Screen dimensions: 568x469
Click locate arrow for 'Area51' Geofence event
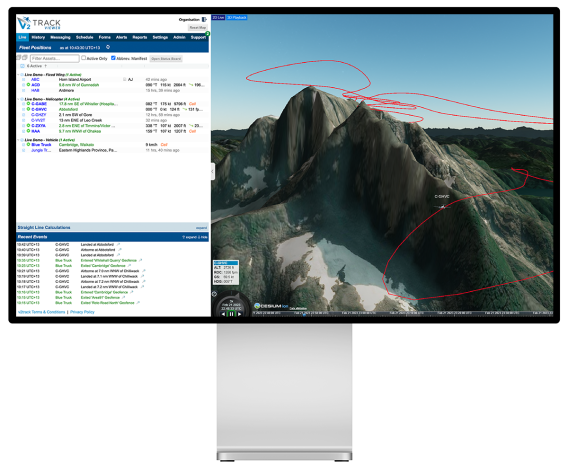tap(124, 297)
